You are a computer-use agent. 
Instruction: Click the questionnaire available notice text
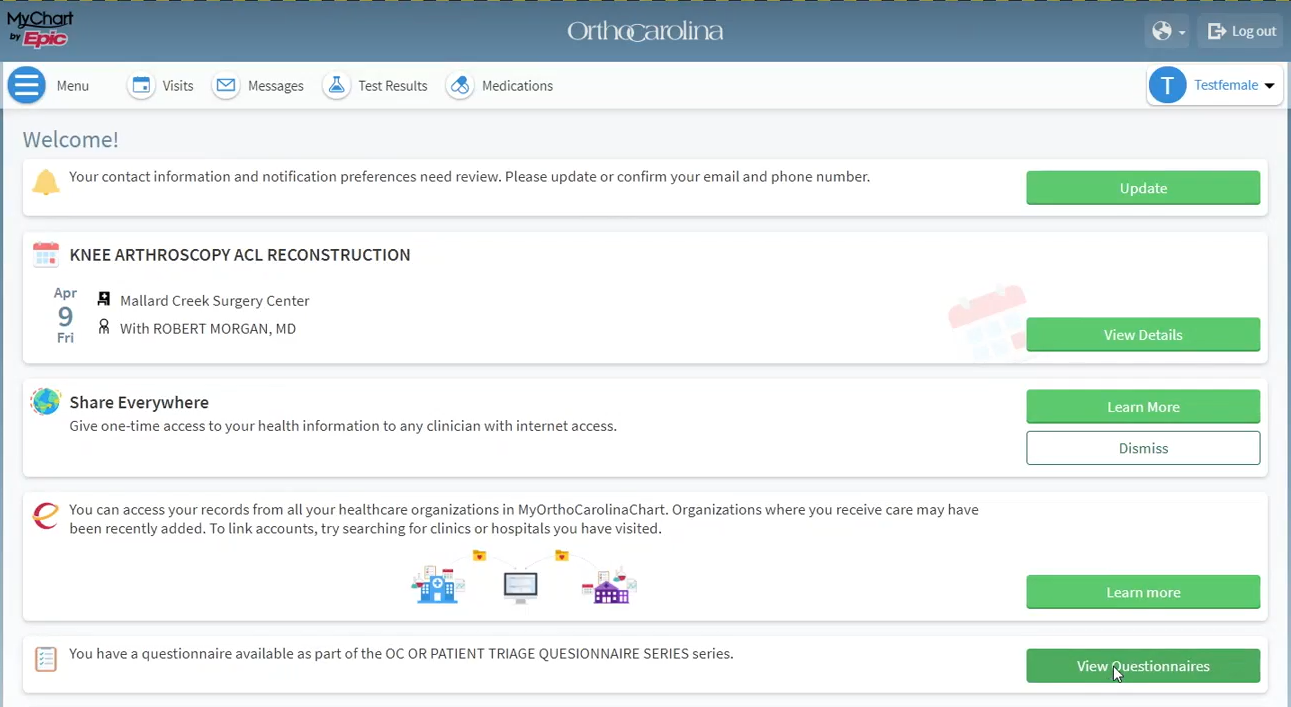point(401,654)
